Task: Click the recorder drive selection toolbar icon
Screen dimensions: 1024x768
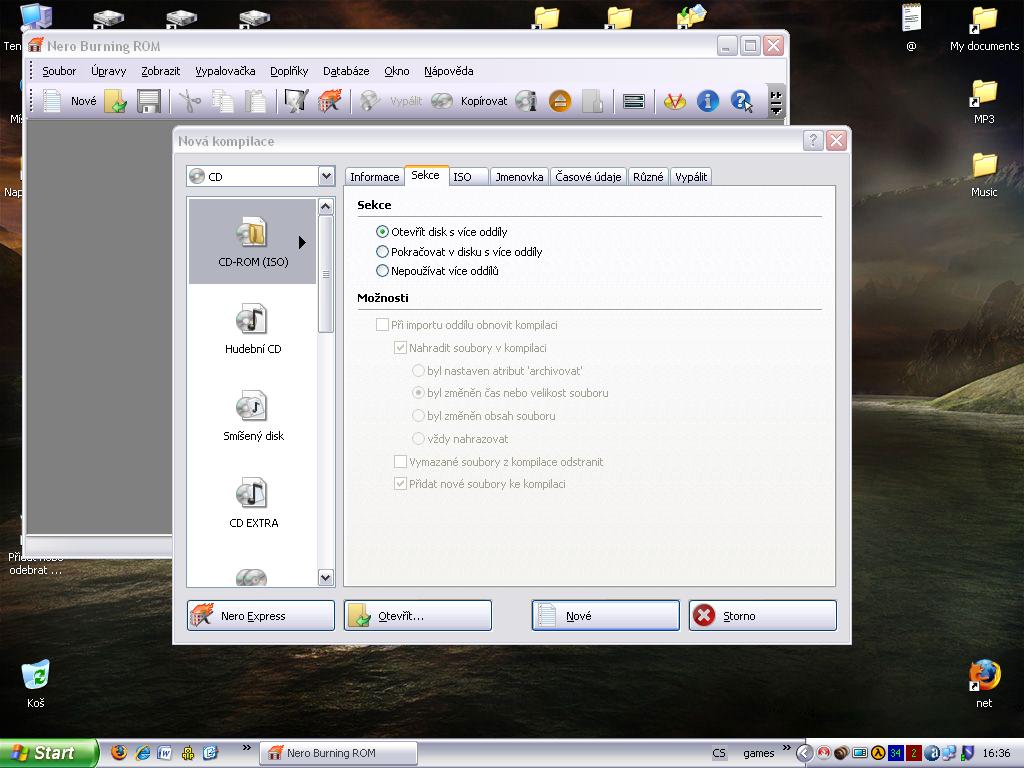Action: [633, 101]
